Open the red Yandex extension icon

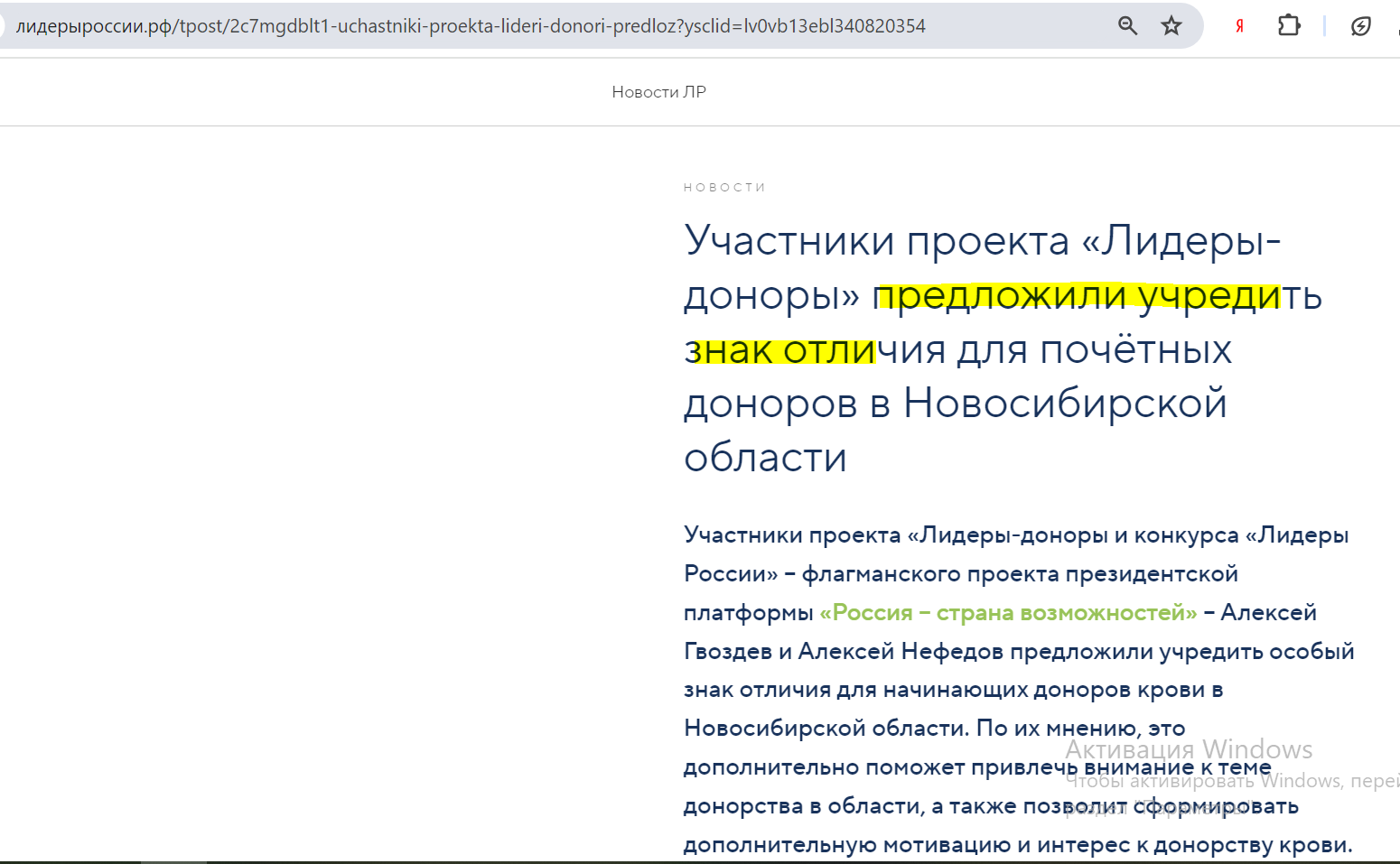click(x=1239, y=26)
